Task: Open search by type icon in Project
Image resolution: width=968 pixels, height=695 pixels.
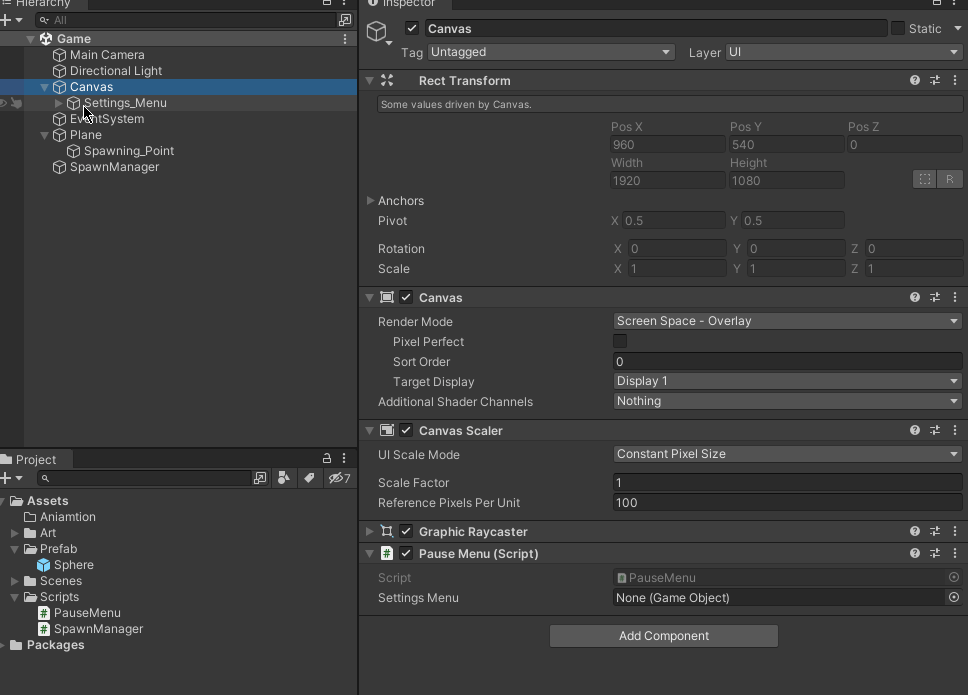Action: coord(283,478)
